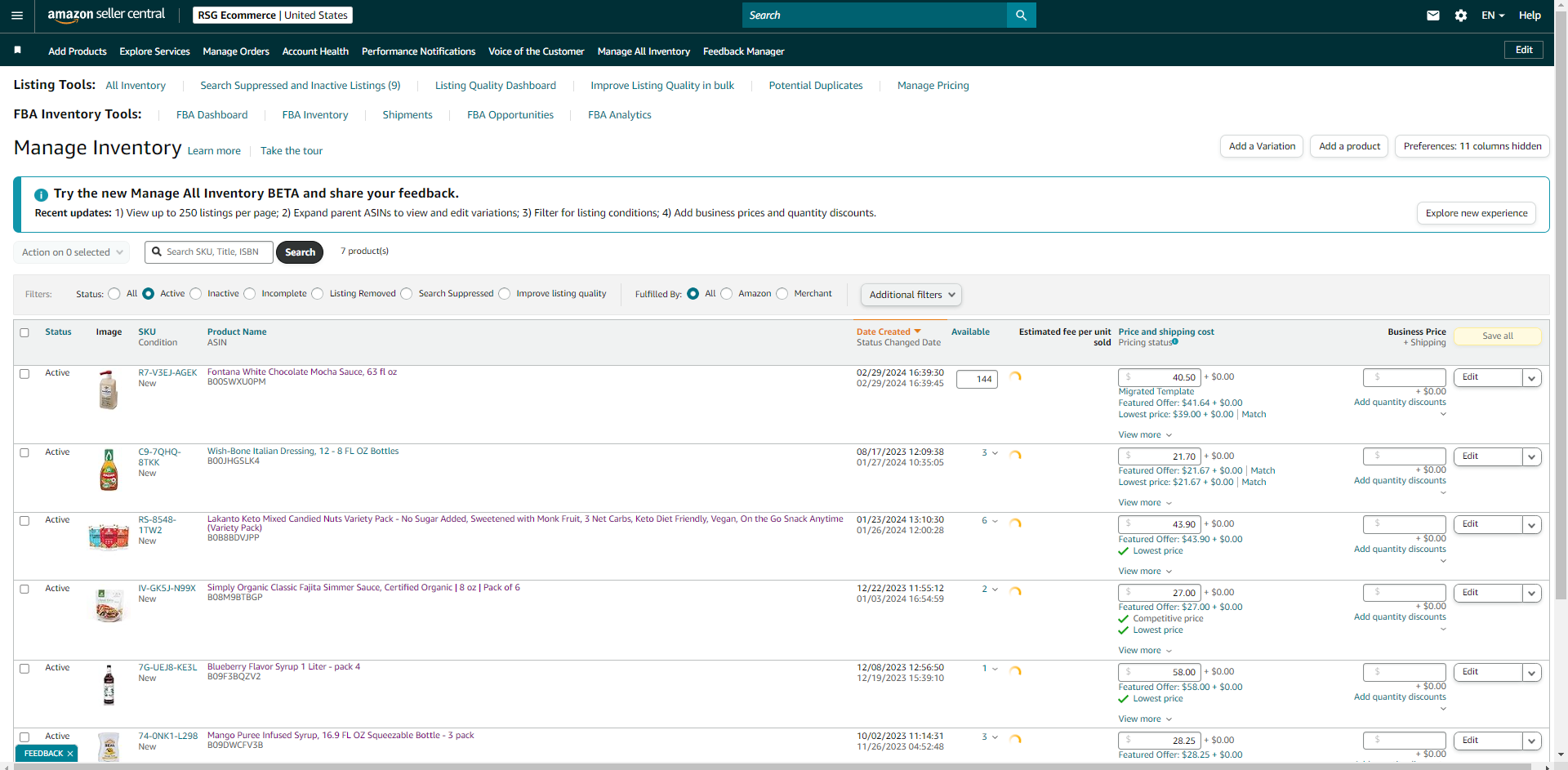Click the Wish-Bone Italian Dressing product image

tap(109, 470)
